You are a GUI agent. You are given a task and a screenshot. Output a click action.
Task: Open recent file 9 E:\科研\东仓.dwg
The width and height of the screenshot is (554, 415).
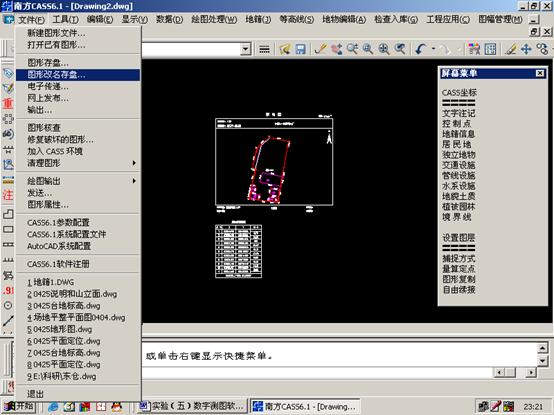(x=78, y=377)
